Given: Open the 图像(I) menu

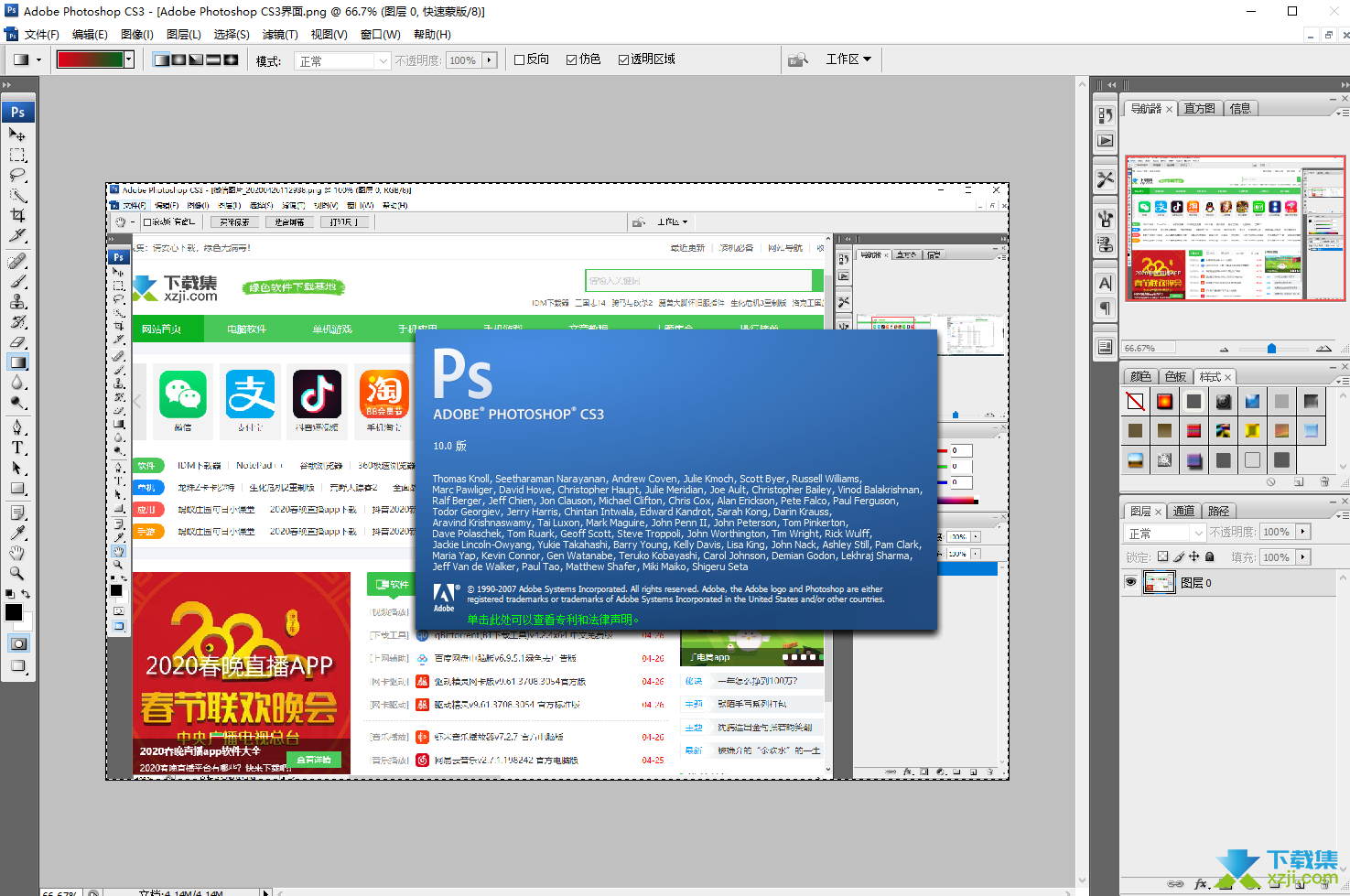Looking at the screenshot, I should click(x=137, y=34).
